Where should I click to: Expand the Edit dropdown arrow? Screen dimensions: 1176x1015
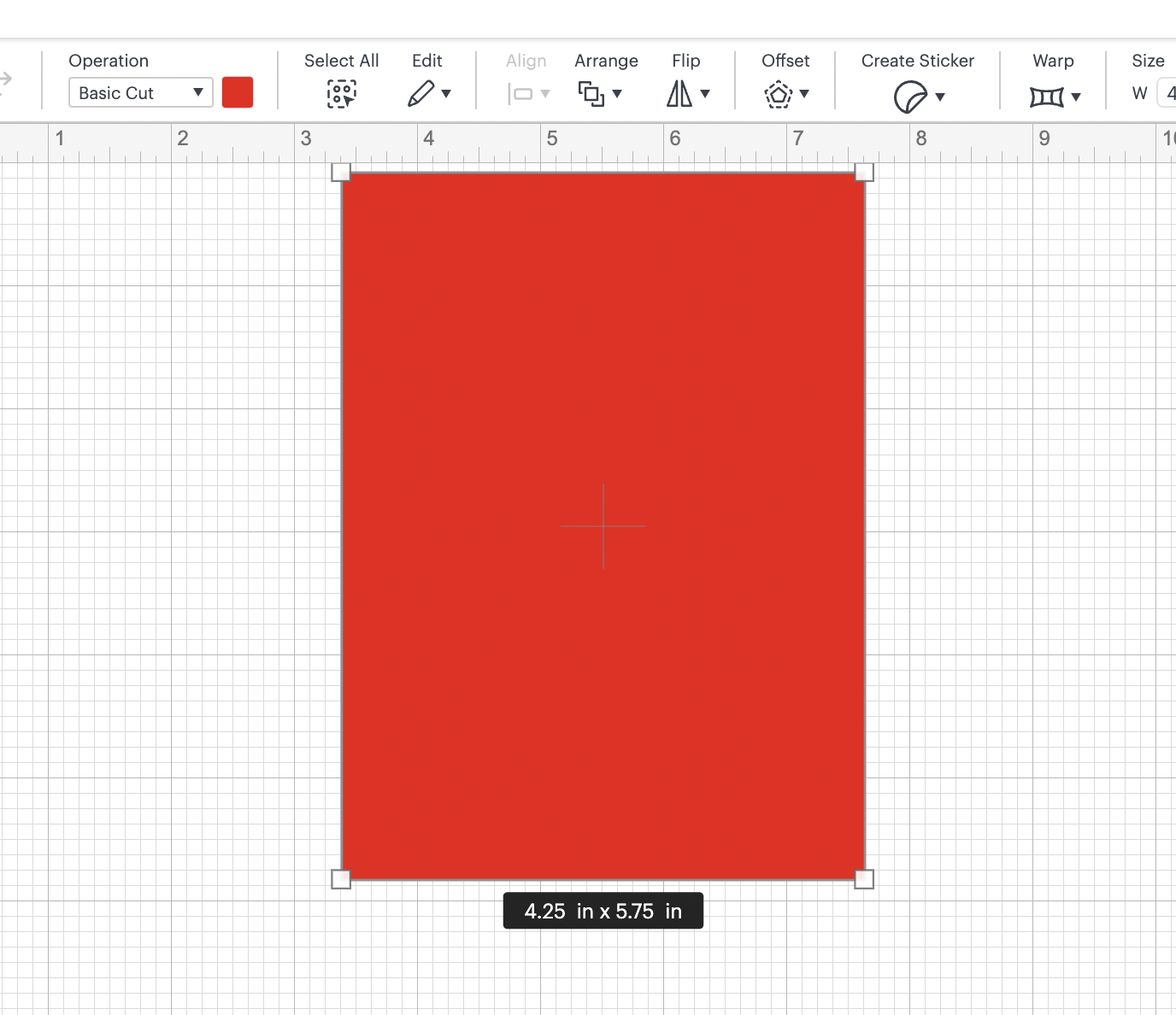pos(446,94)
